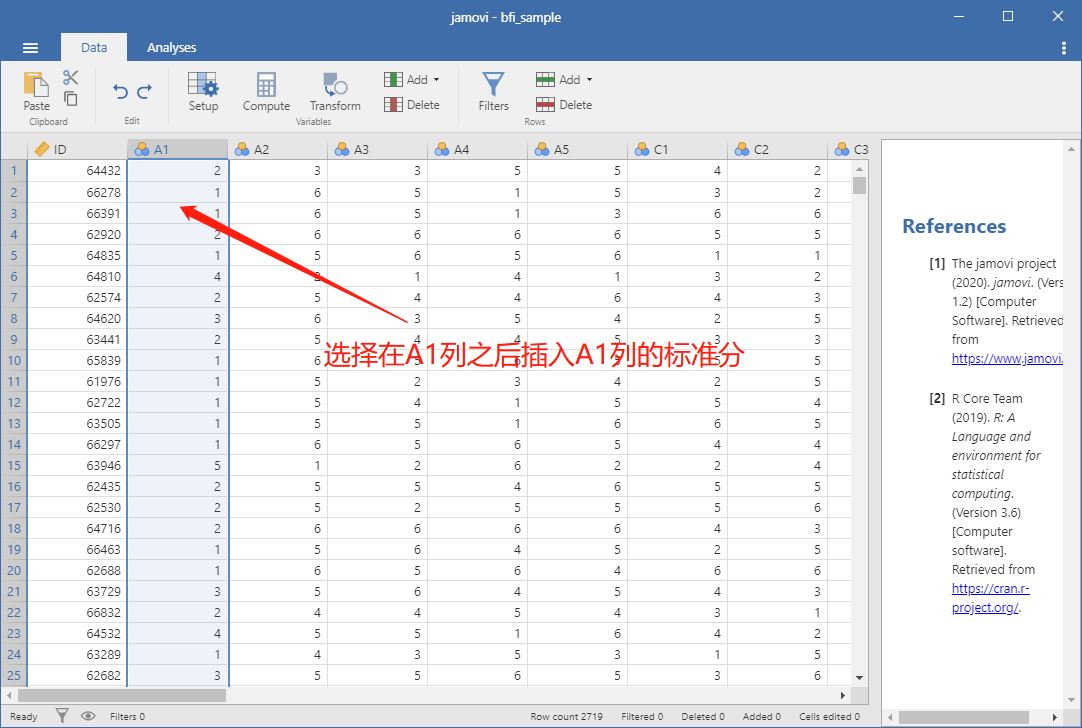Click the scissors Cut icon
The width and height of the screenshot is (1082, 728).
pyautogui.click(x=70, y=77)
